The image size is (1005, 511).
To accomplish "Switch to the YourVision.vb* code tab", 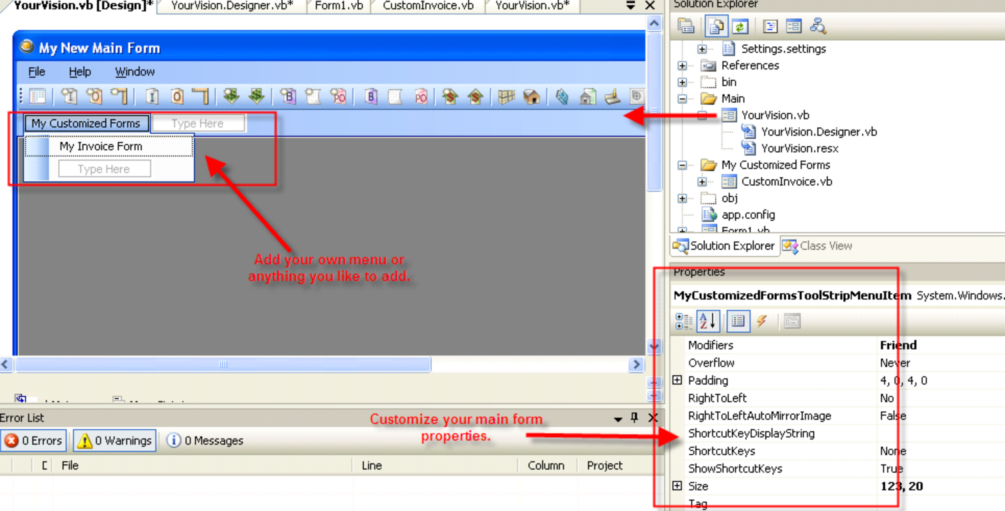I will pos(533,6).
